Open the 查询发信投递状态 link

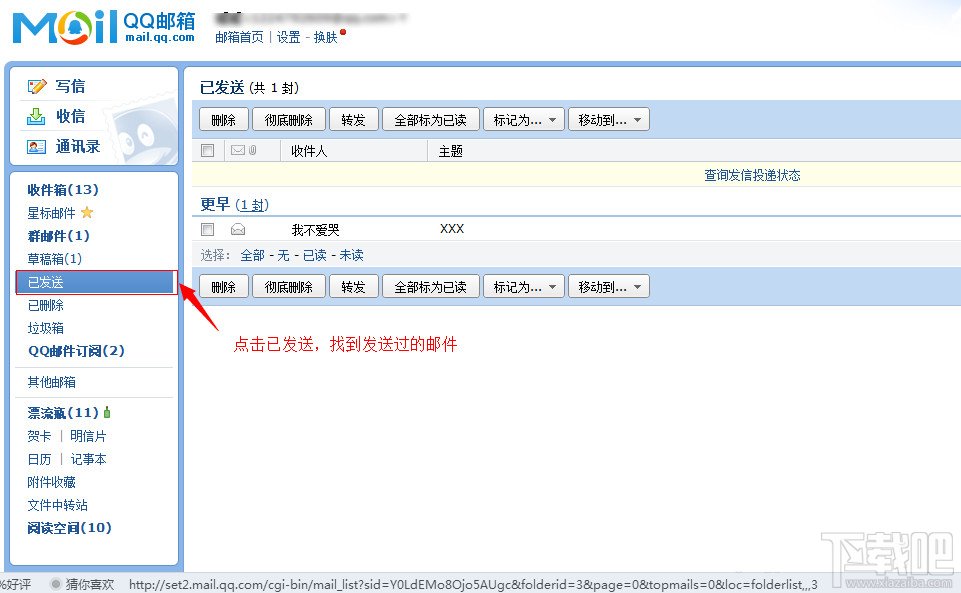click(x=751, y=174)
